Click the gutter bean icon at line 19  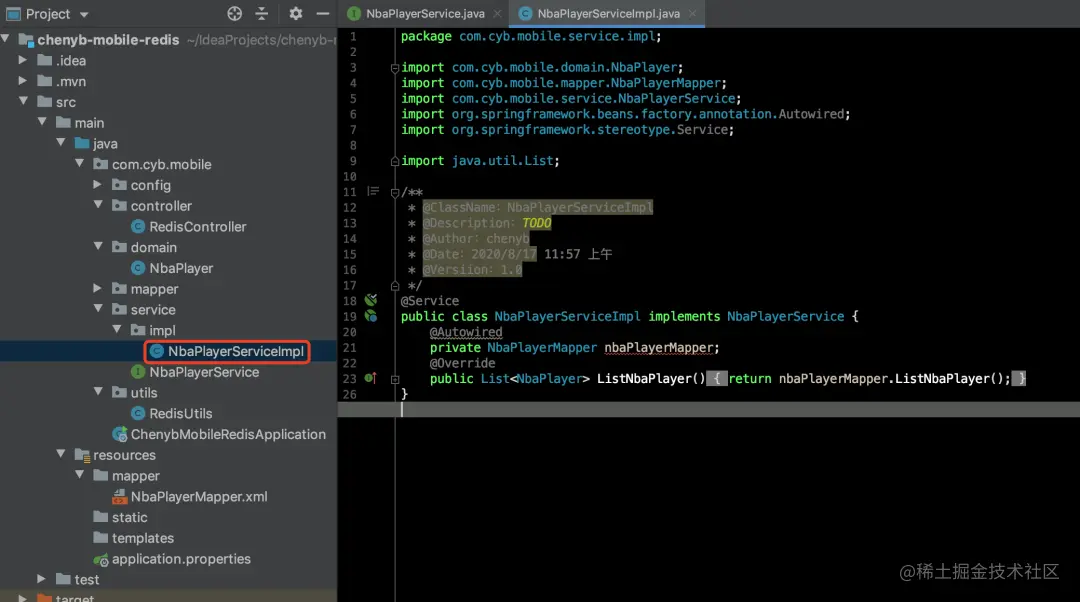(x=371, y=316)
